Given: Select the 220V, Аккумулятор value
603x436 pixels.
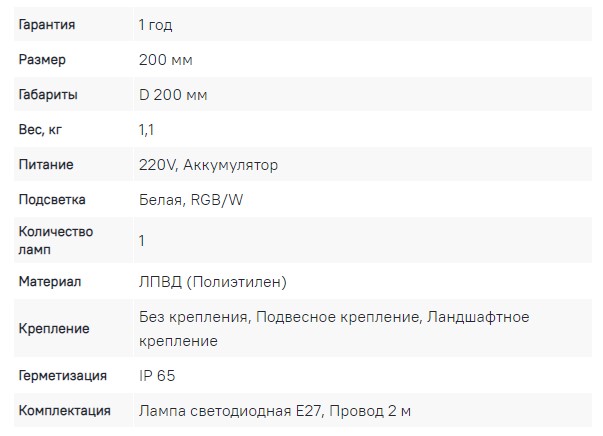Looking at the screenshot, I should [208, 165].
